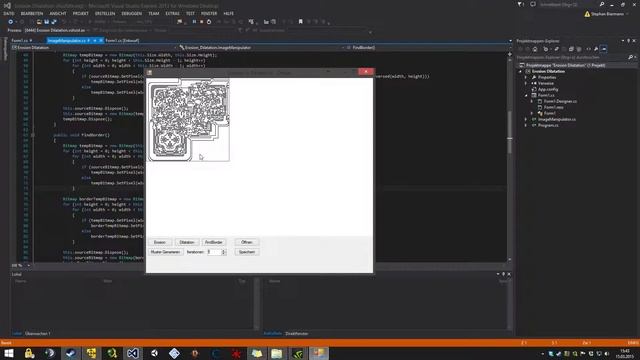Viewport: 640px width, 360px height.
Task: Switch to the Direktfenster tab
Action: [x=297, y=333]
